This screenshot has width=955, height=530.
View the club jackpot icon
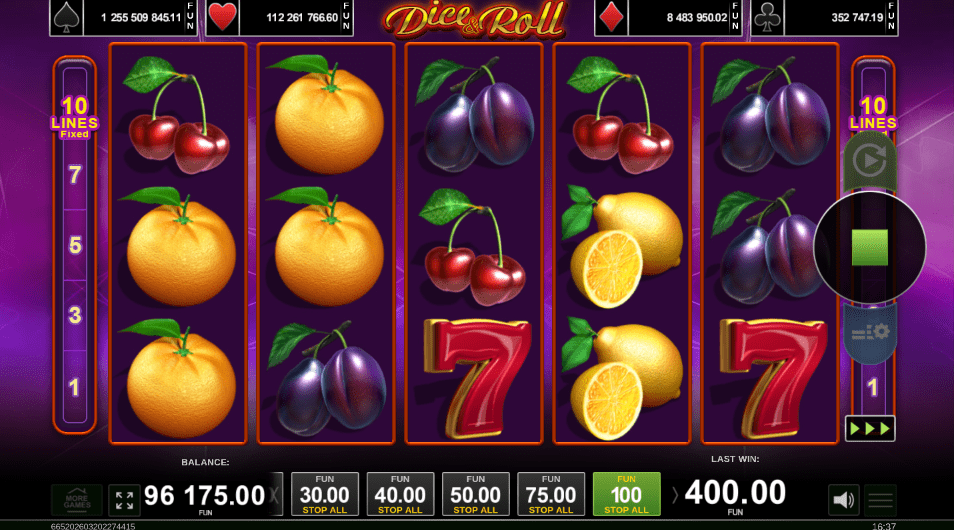click(x=767, y=18)
